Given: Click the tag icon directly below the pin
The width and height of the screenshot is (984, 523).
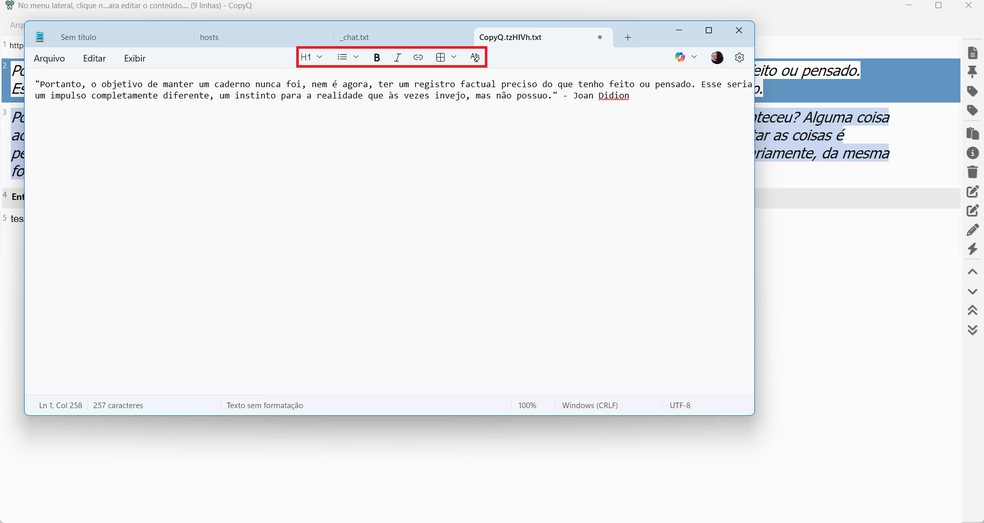Looking at the screenshot, I should coord(972,92).
